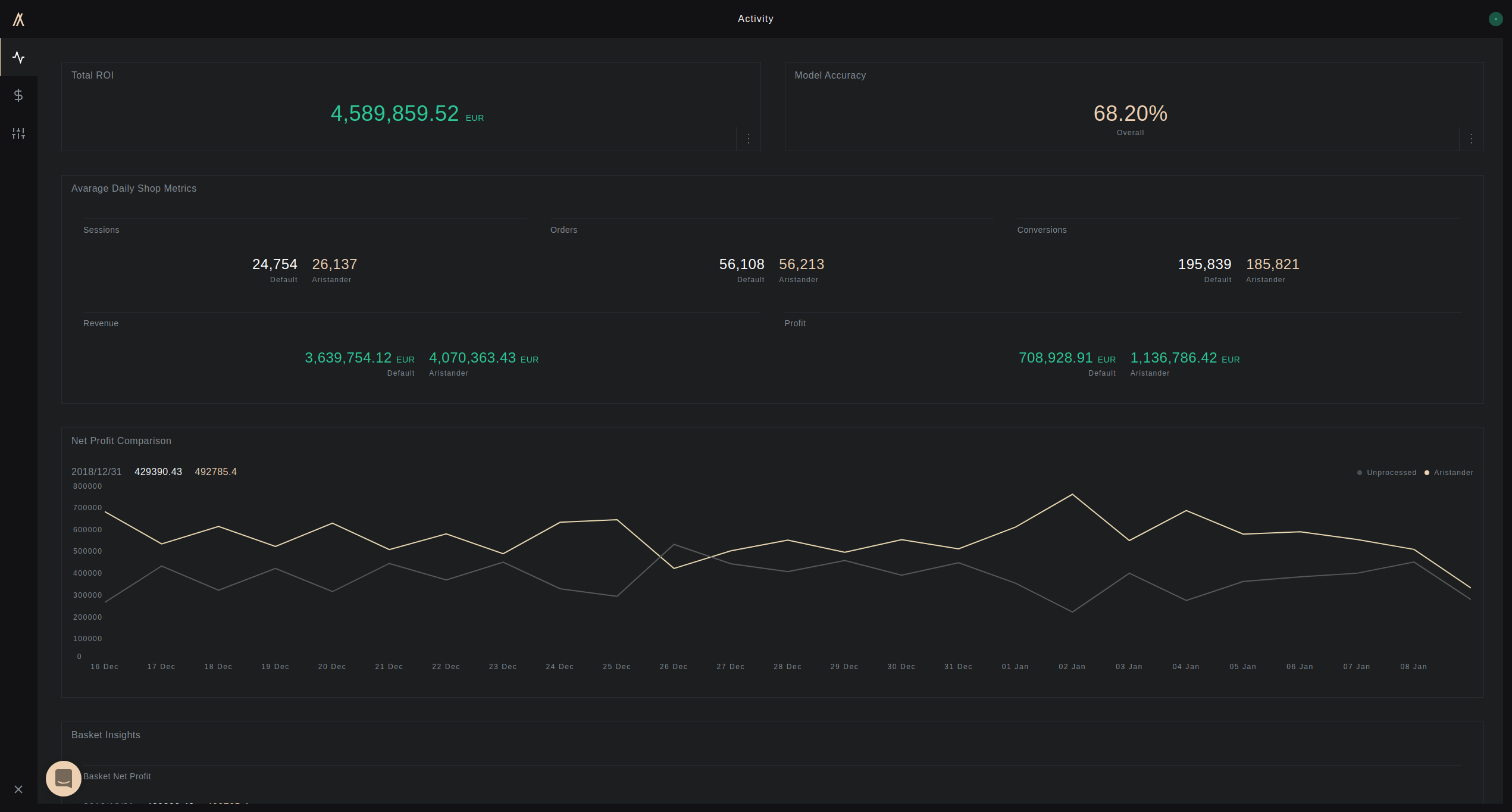Image resolution: width=1512 pixels, height=812 pixels.
Task: Click the Aristander logo in top-left corner
Action: (x=18, y=20)
